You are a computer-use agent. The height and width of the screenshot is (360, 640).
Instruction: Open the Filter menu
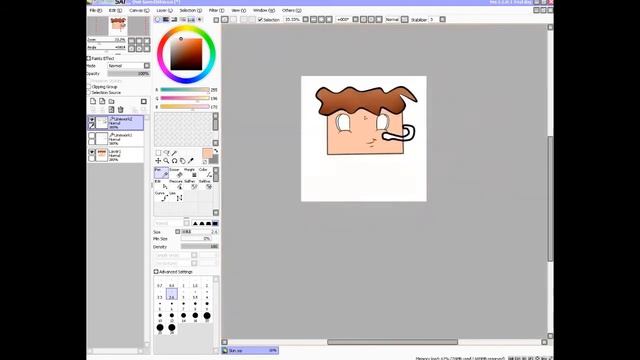click(x=216, y=10)
